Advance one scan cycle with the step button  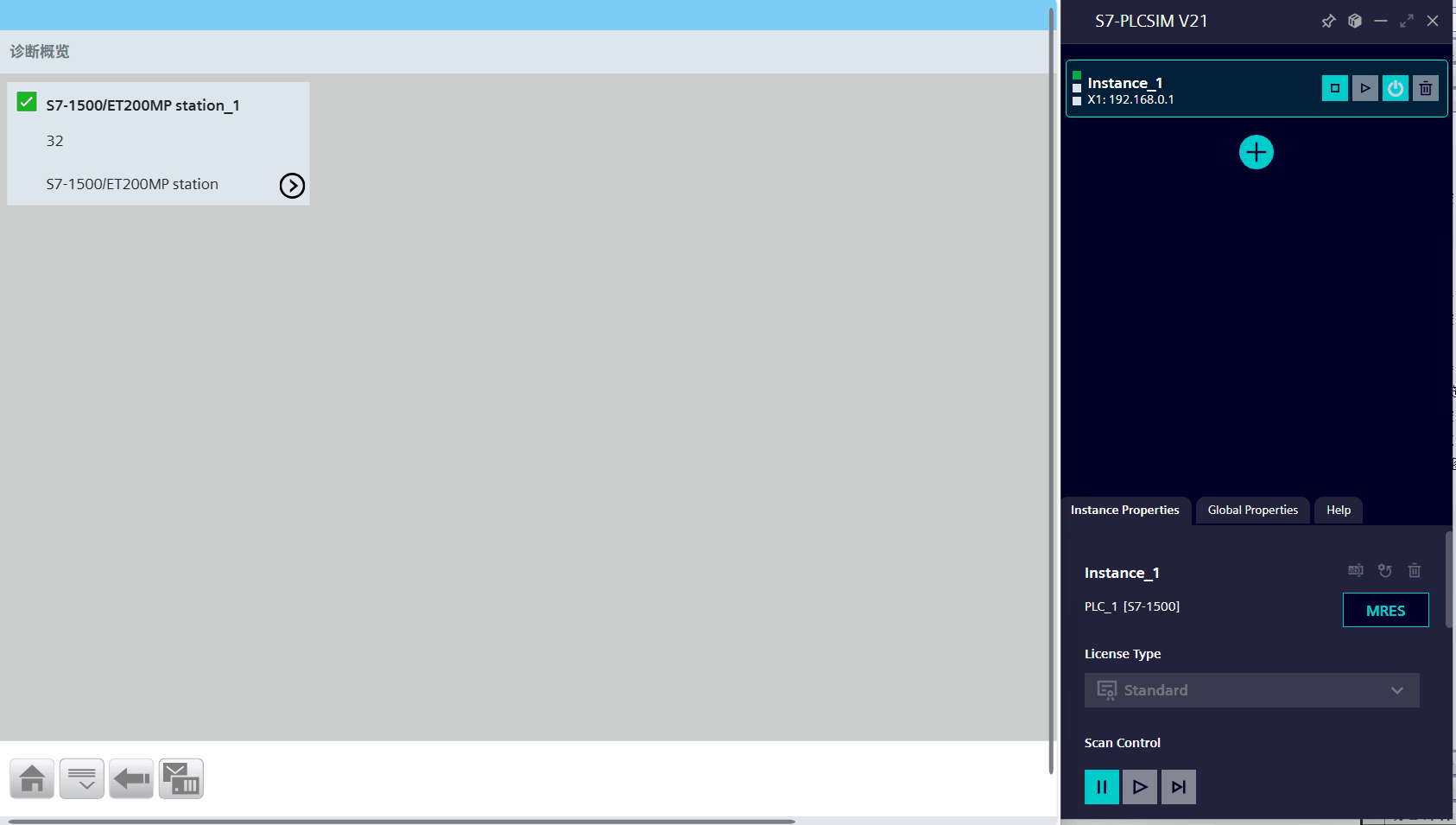tap(1179, 787)
